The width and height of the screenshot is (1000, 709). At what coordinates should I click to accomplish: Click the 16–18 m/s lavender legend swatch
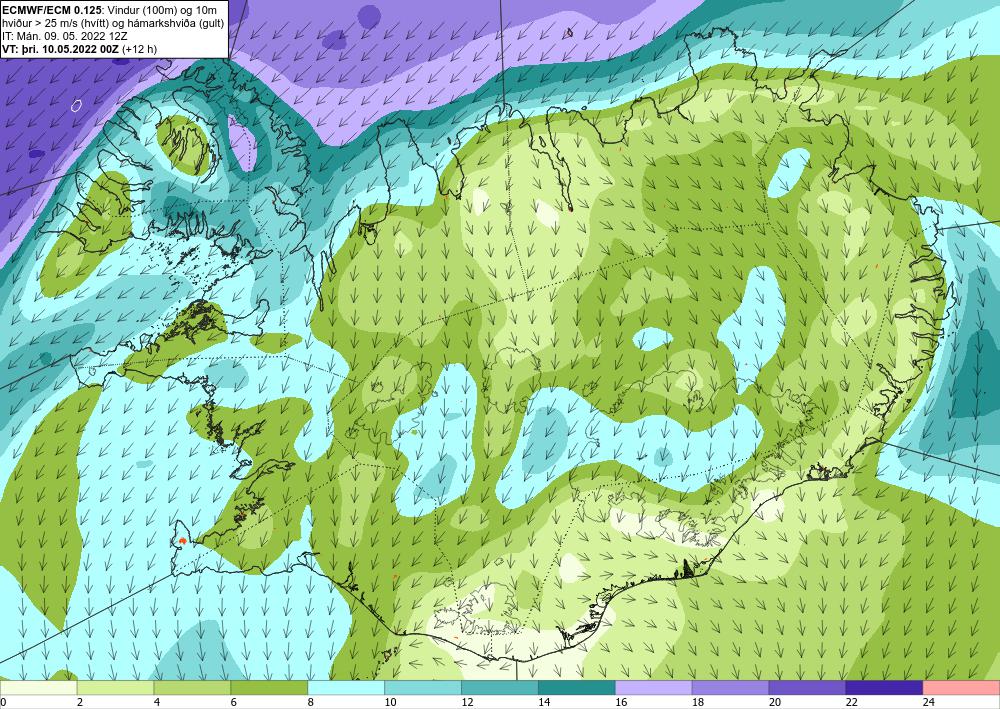tap(654, 688)
